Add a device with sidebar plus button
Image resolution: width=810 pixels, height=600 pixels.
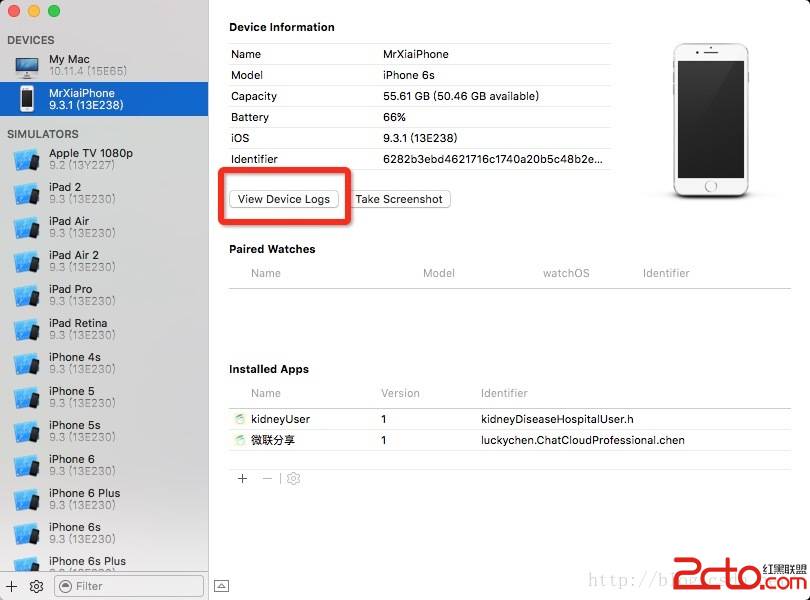11,586
